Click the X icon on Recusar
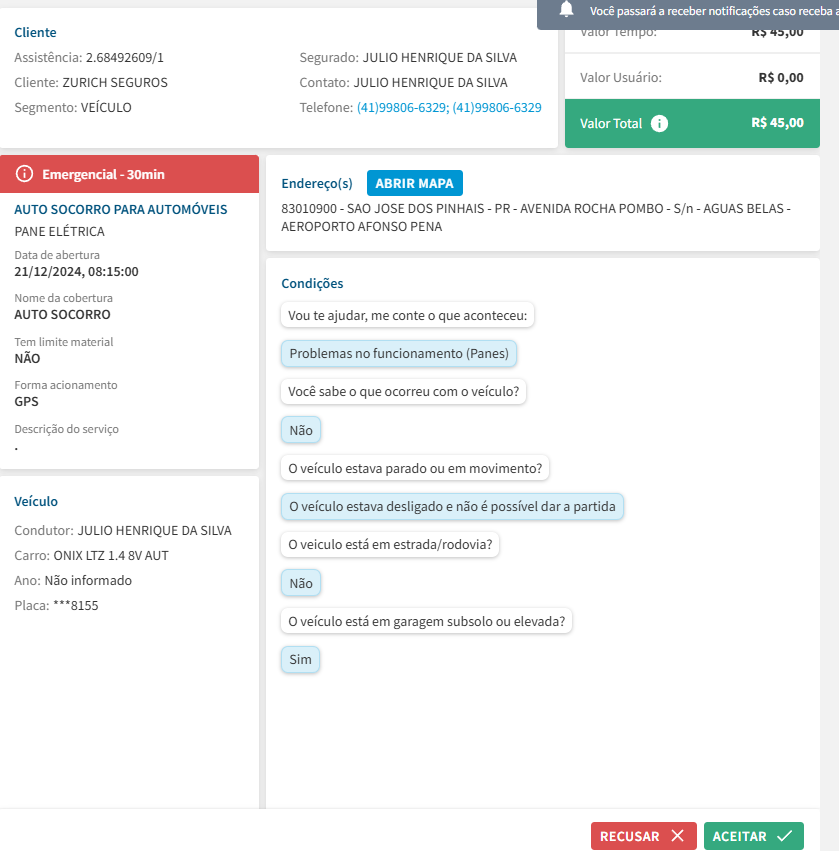 (678, 836)
